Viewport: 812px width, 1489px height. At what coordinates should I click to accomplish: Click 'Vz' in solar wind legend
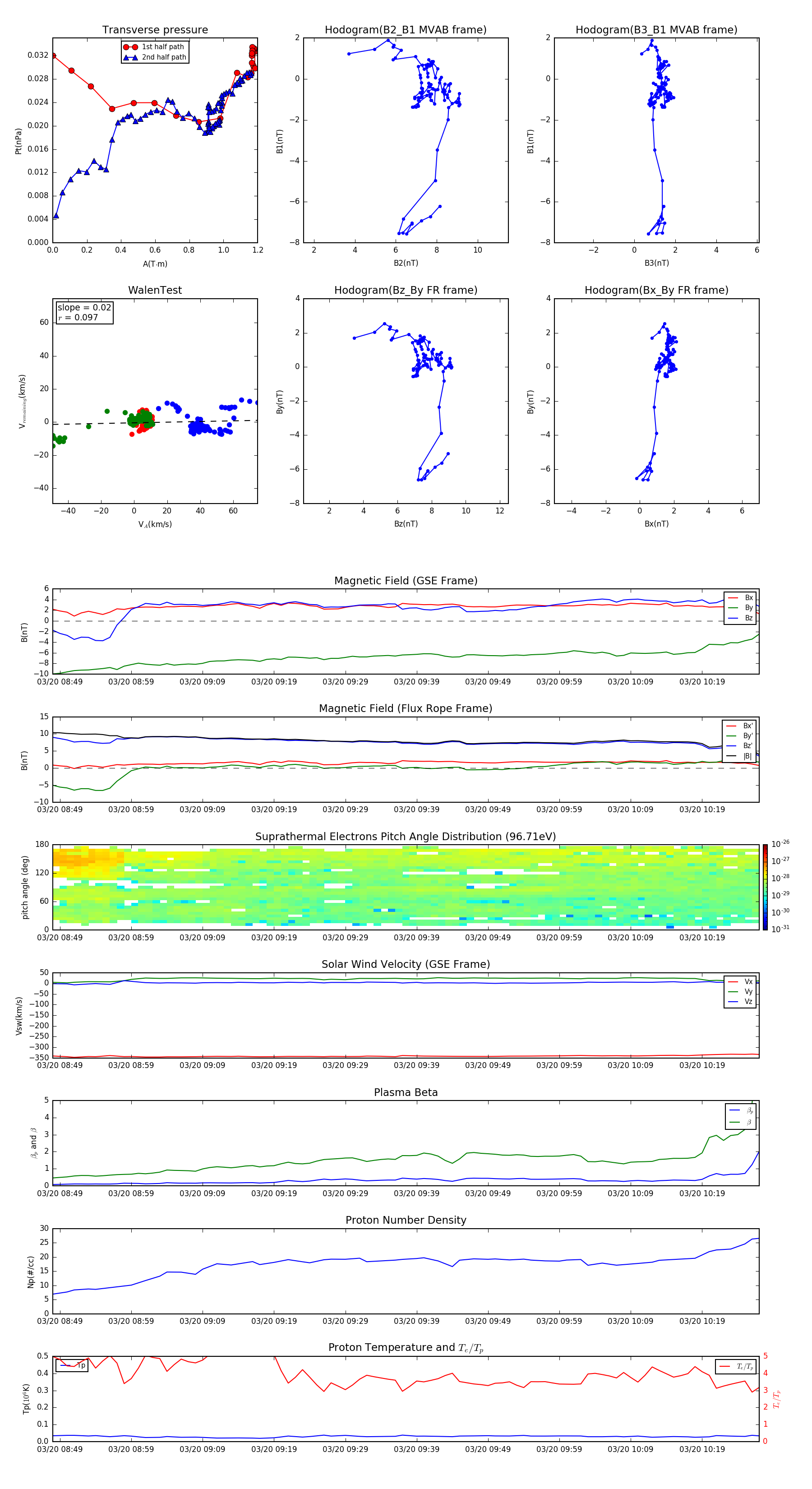click(x=740, y=1002)
